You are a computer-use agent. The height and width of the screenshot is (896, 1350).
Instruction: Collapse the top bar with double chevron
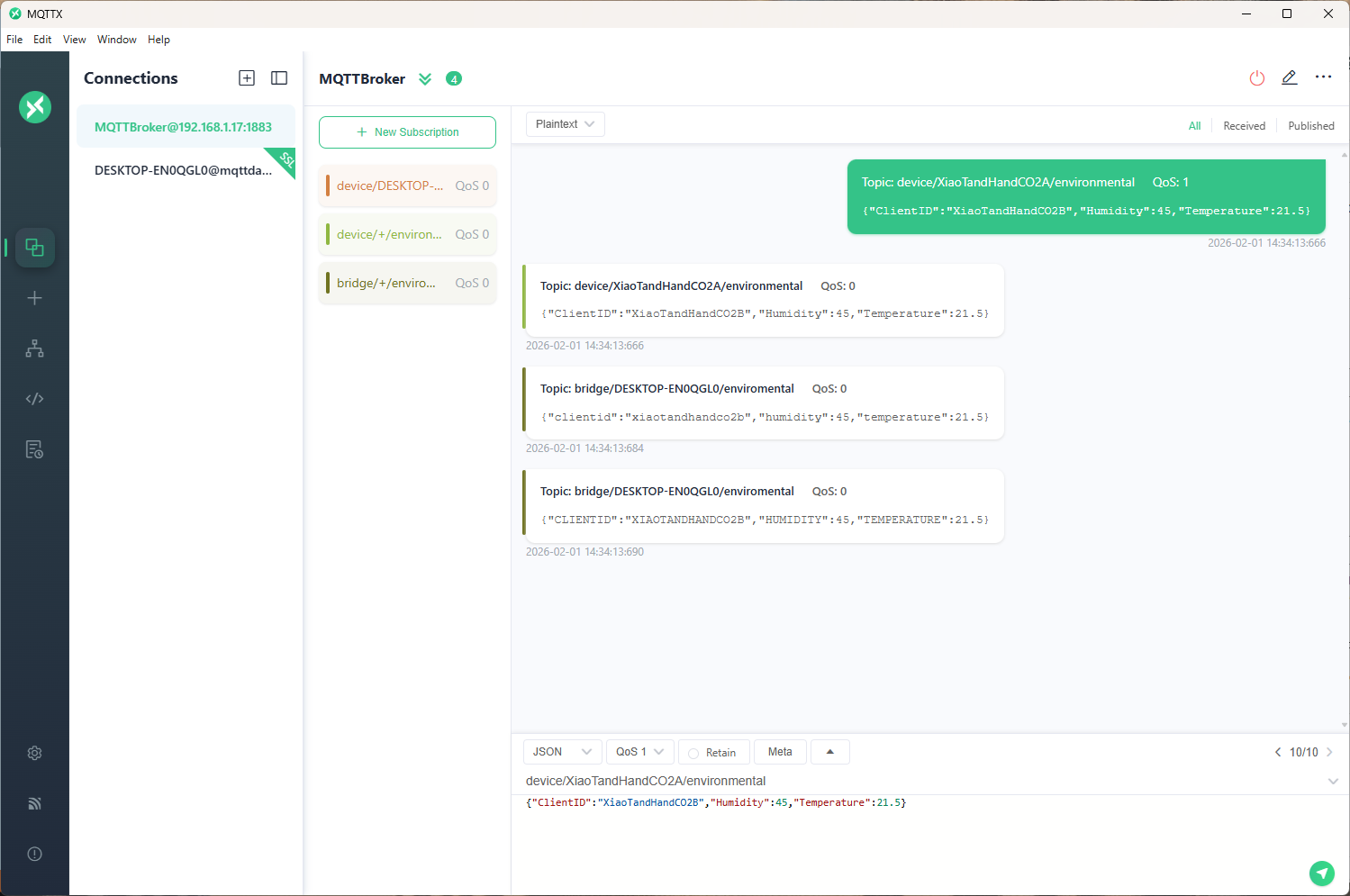[425, 79]
